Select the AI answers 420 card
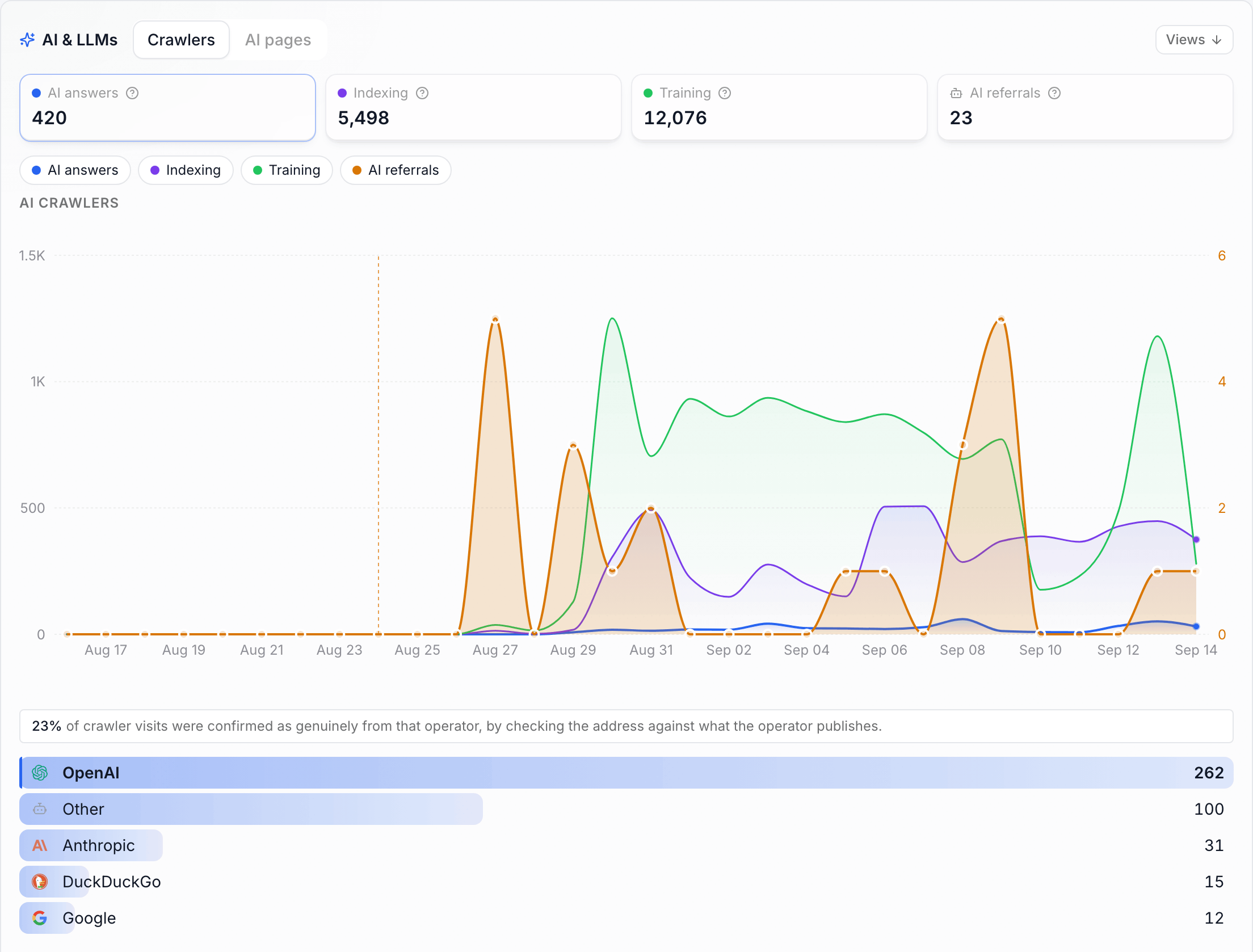The image size is (1253, 952). tap(167, 107)
